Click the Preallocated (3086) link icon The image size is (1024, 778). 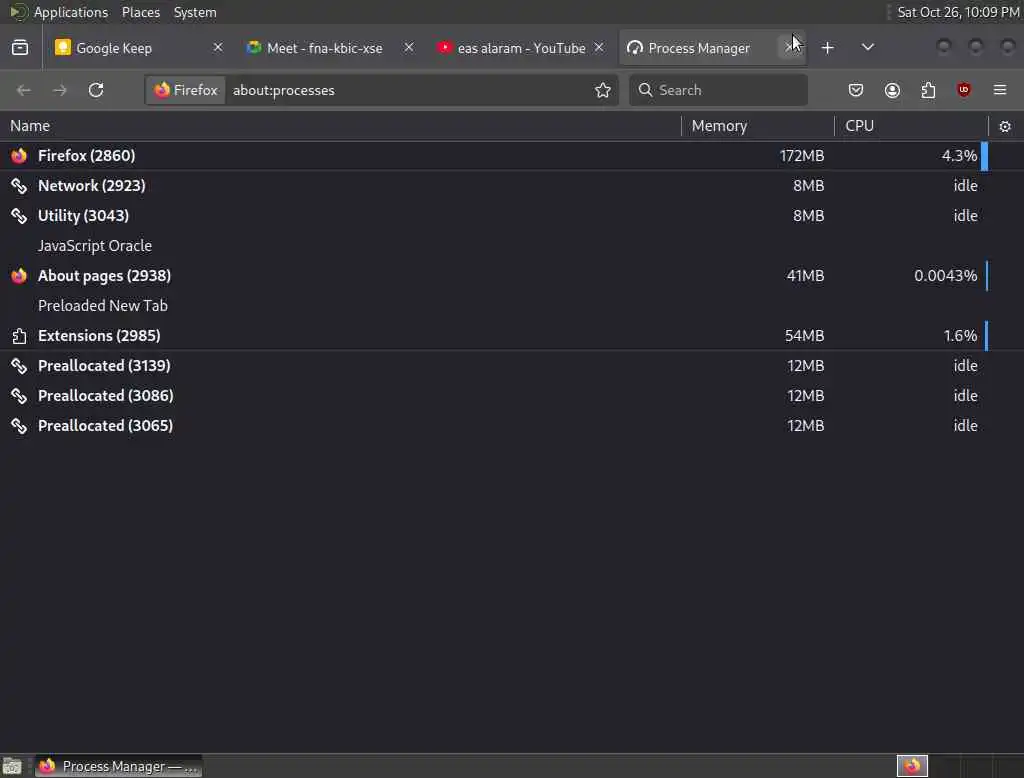pos(19,396)
